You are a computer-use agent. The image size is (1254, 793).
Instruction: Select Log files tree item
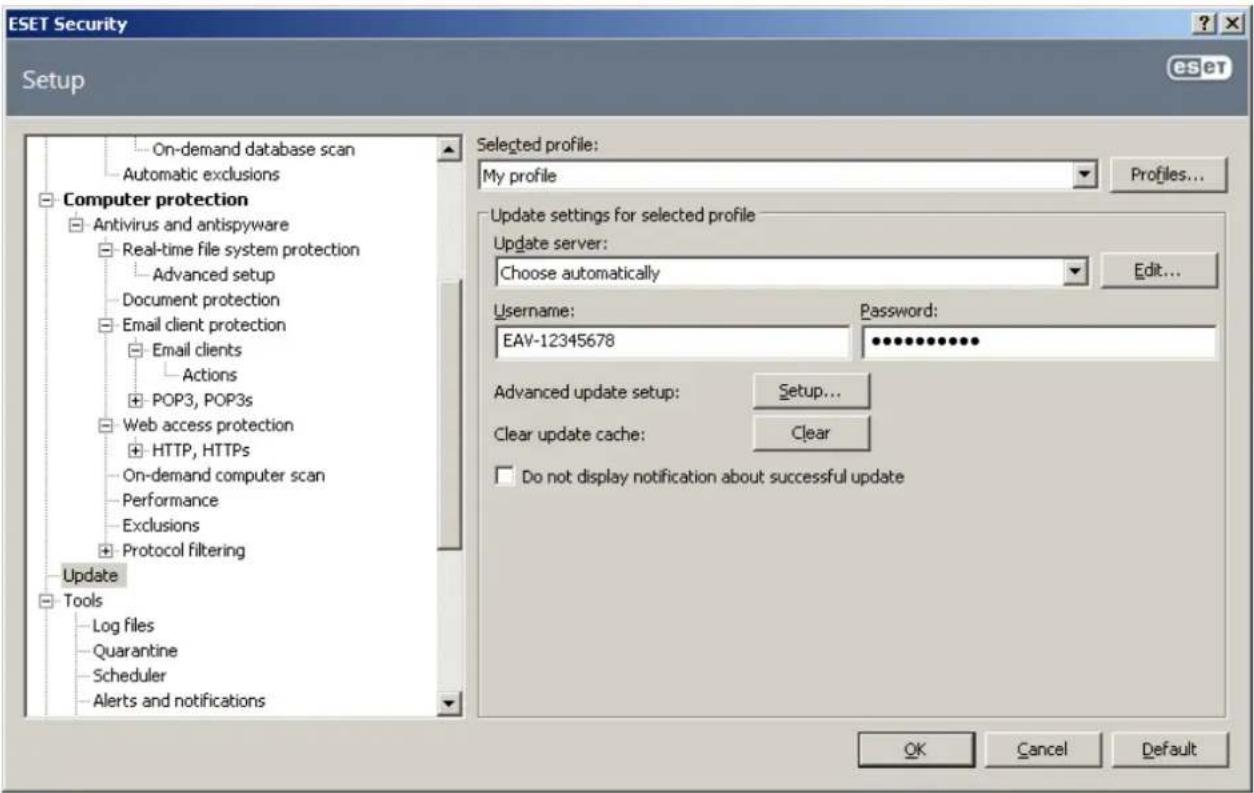click(x=124, y=626)
